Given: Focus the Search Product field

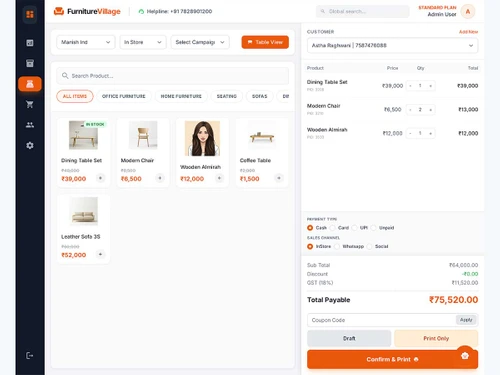Looking at the screenshot, I should point(173,76).
